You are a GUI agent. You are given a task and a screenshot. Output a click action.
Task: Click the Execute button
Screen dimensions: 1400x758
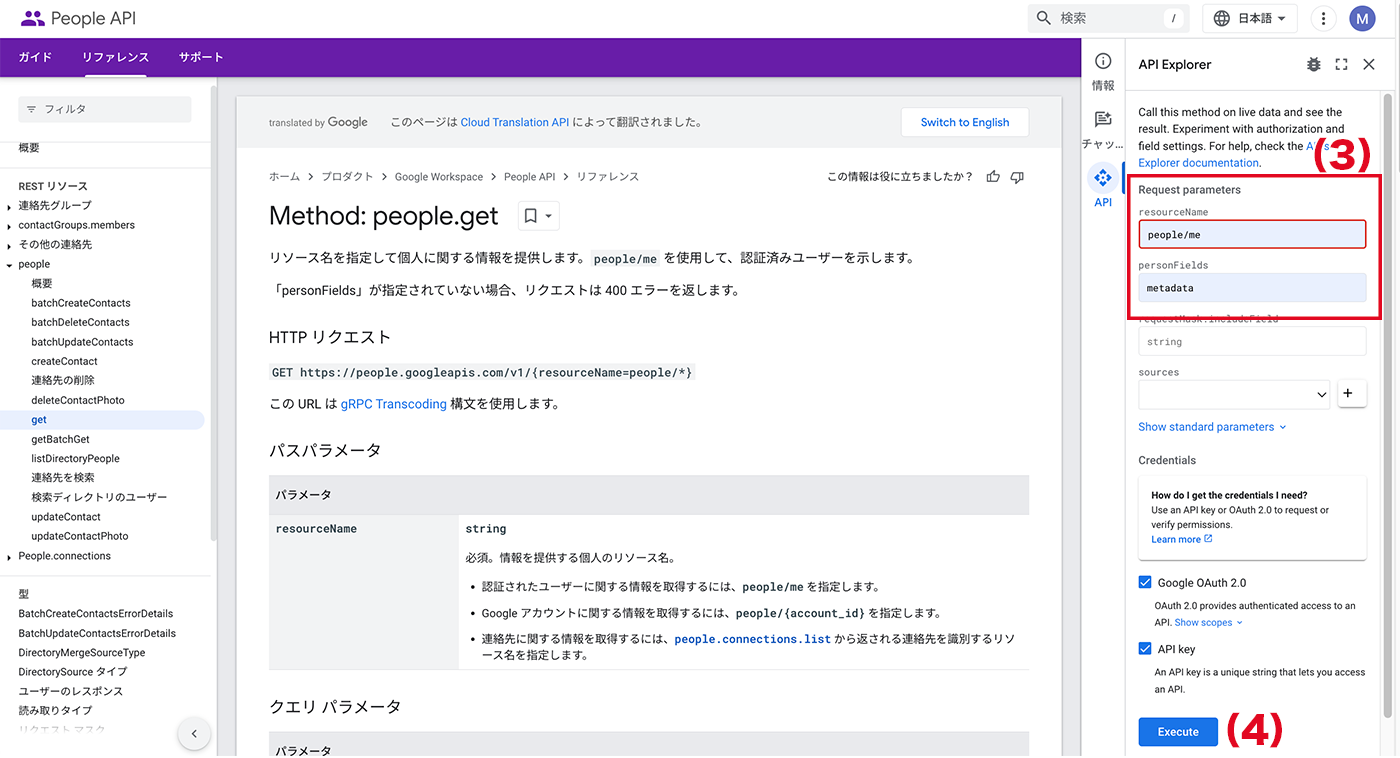1178,732
